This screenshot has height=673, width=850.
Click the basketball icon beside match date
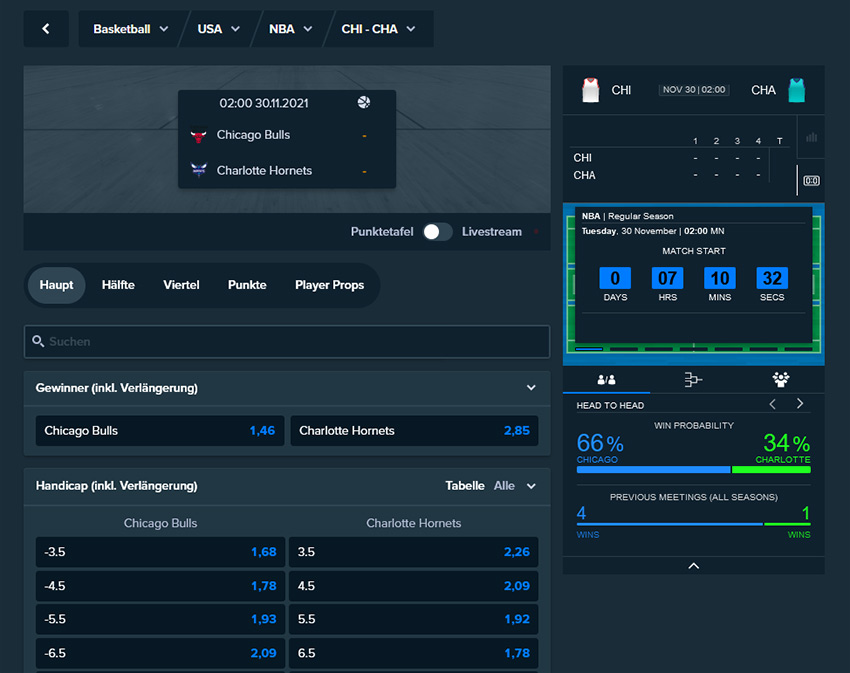pyautogui.click(x=364, y=102)
